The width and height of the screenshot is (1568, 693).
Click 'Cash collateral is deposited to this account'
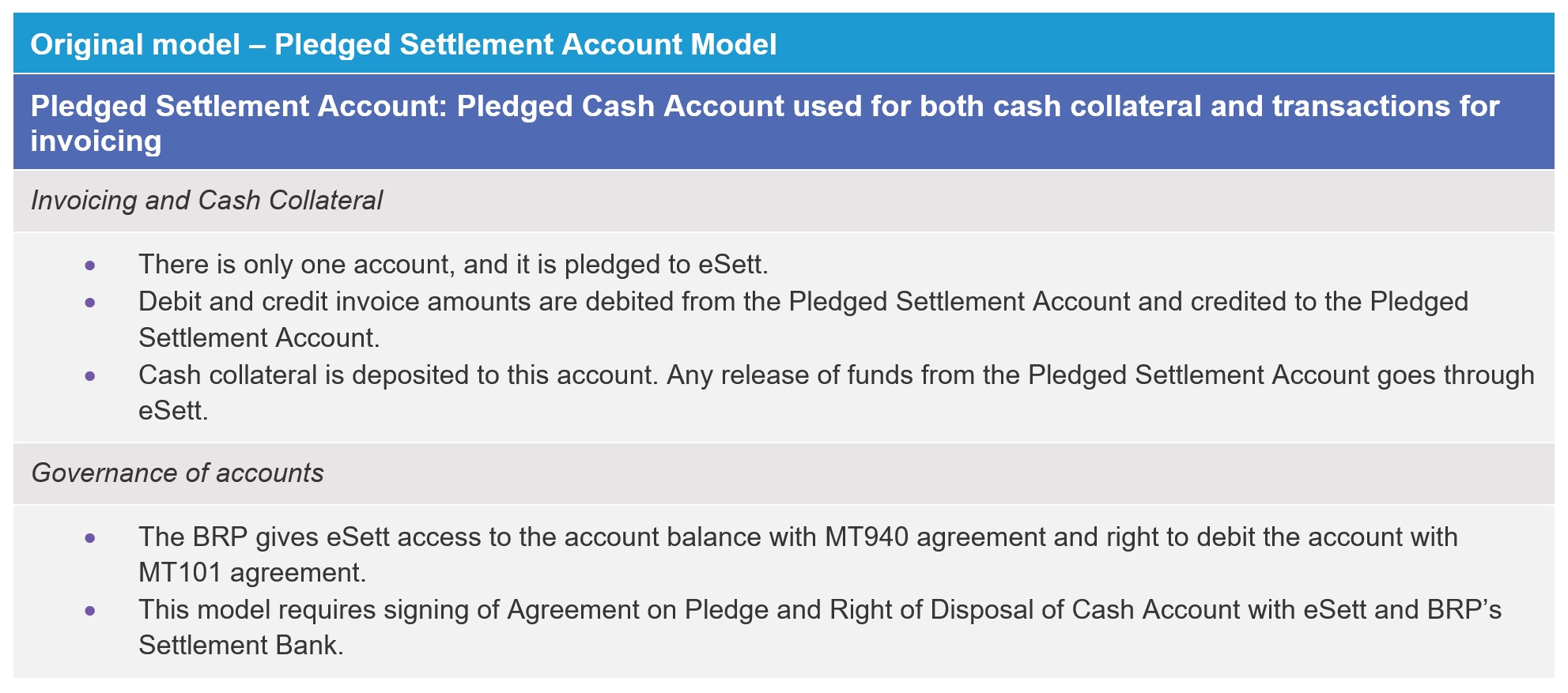click(x=399, y=375)
